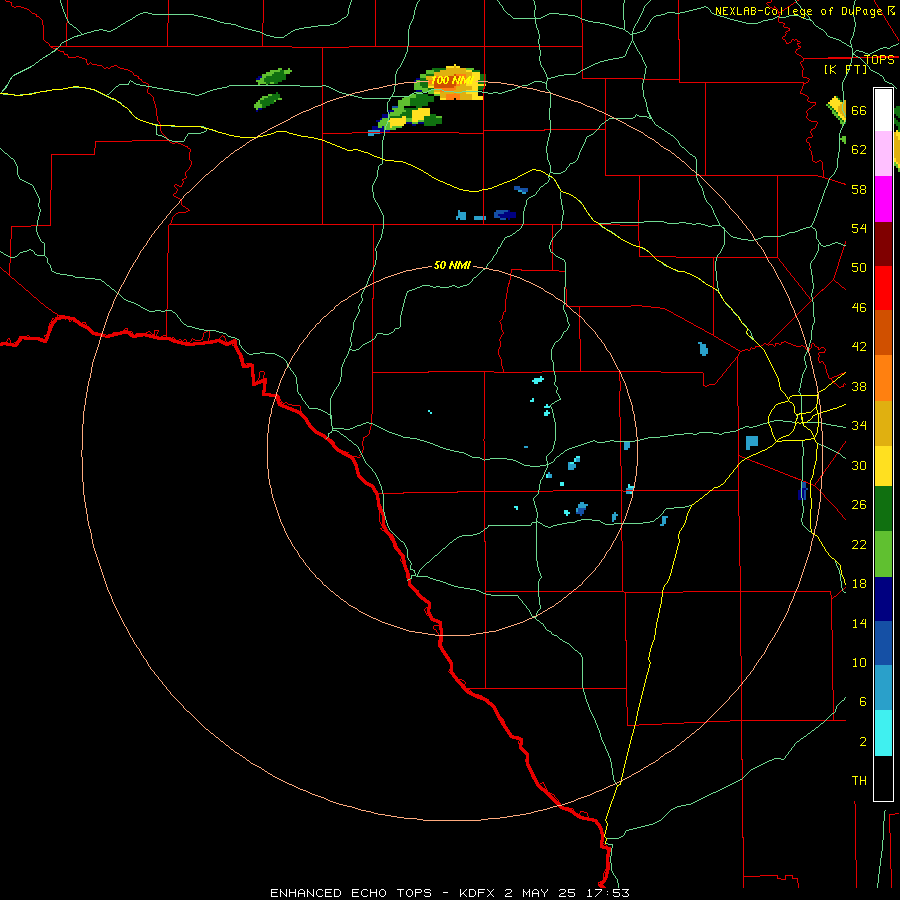Click the light pink legend swatch

883,154
